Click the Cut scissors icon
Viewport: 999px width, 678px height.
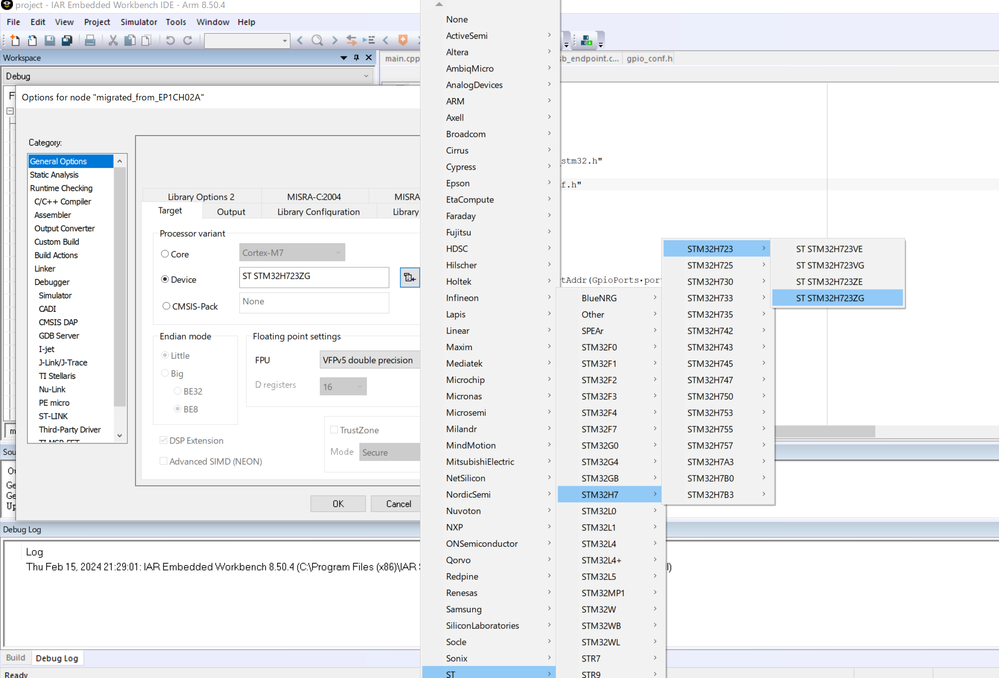[x=113, y=41]
